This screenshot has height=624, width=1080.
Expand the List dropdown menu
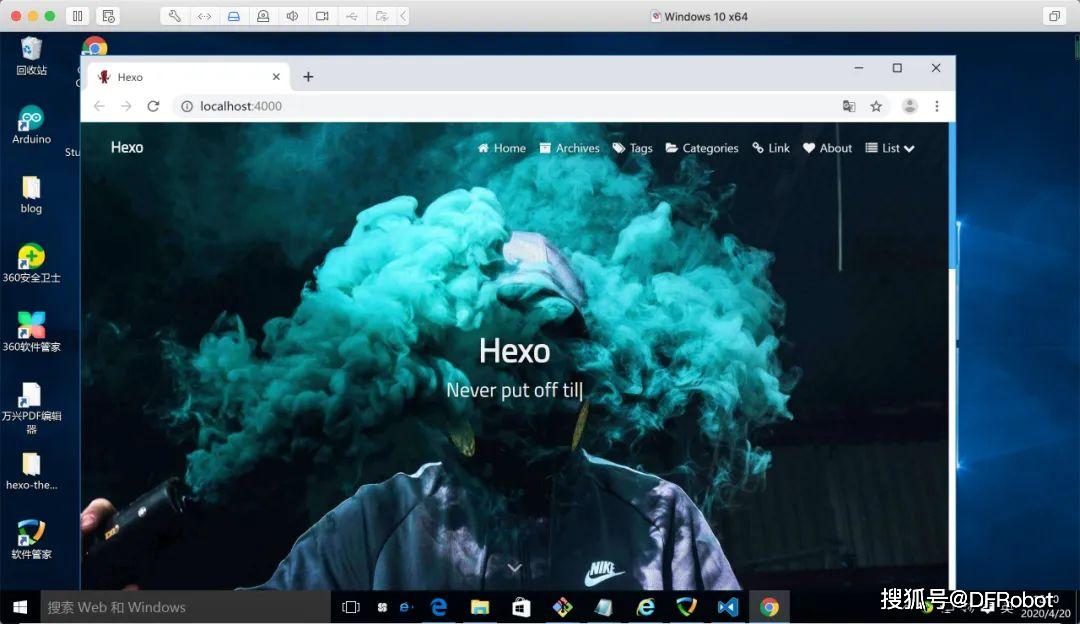889,148
